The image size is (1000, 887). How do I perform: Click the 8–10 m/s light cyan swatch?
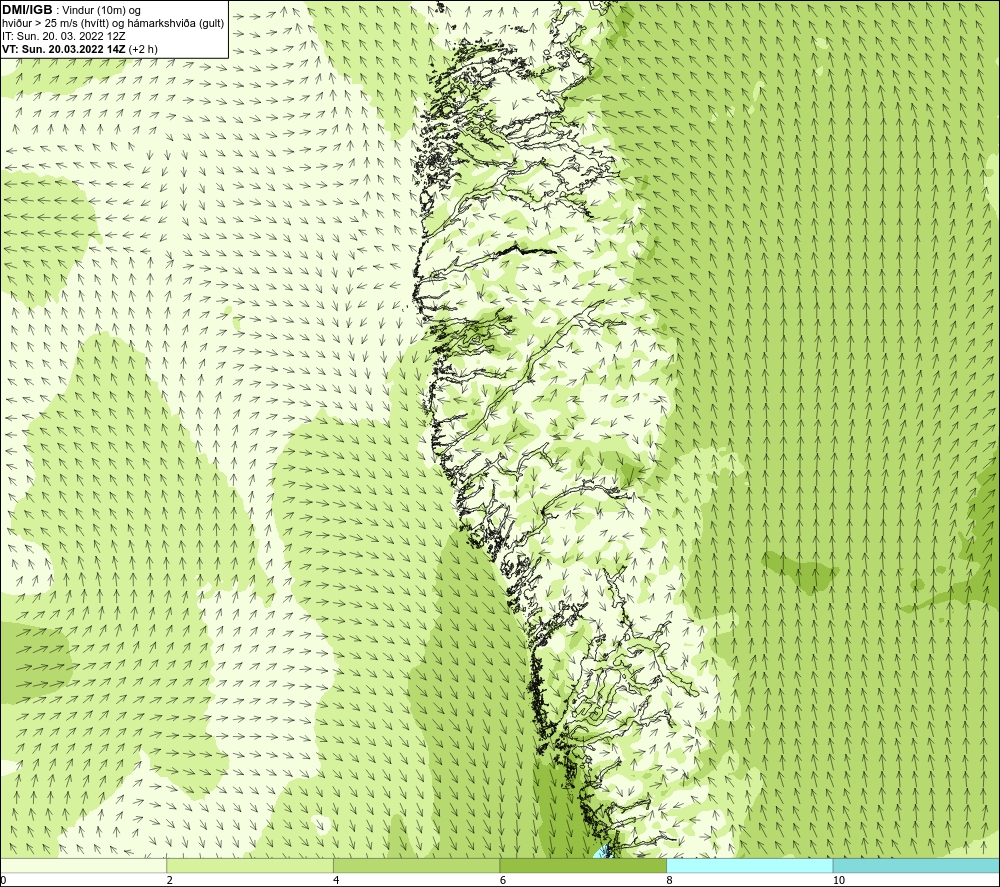[x=749, y=865]
